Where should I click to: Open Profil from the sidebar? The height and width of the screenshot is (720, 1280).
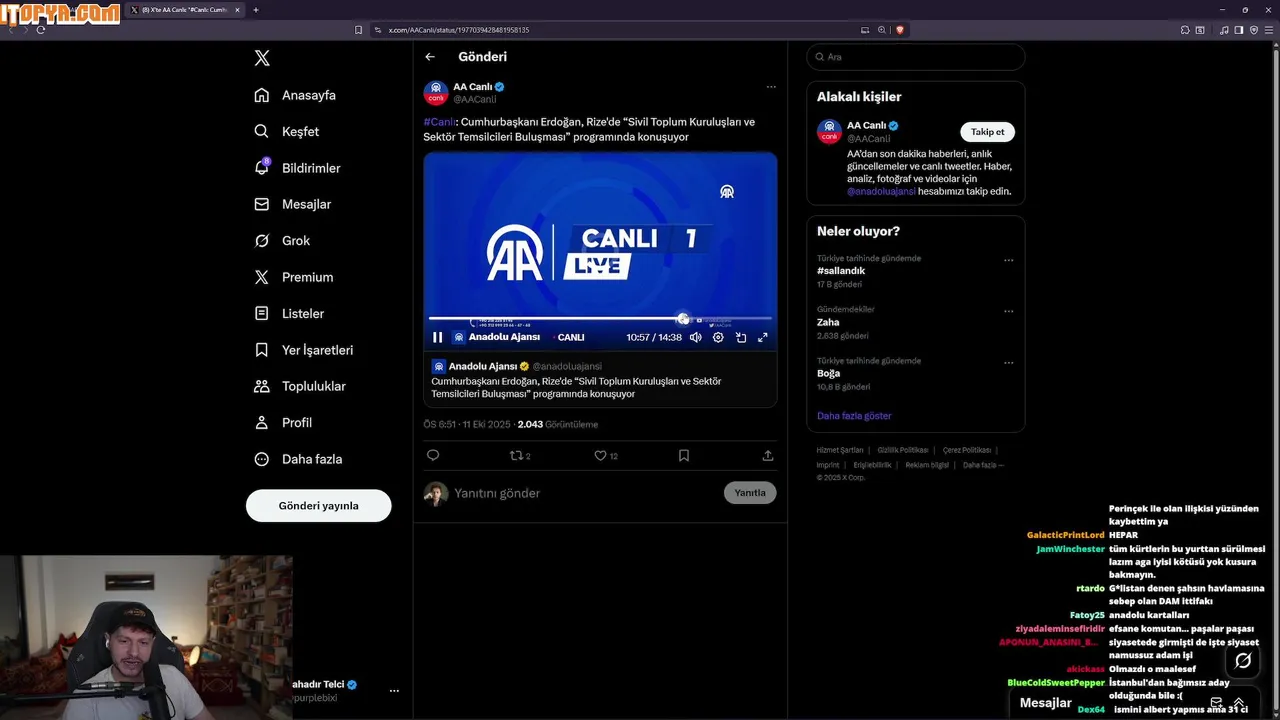pyautogui.click(x=283, y=423)
